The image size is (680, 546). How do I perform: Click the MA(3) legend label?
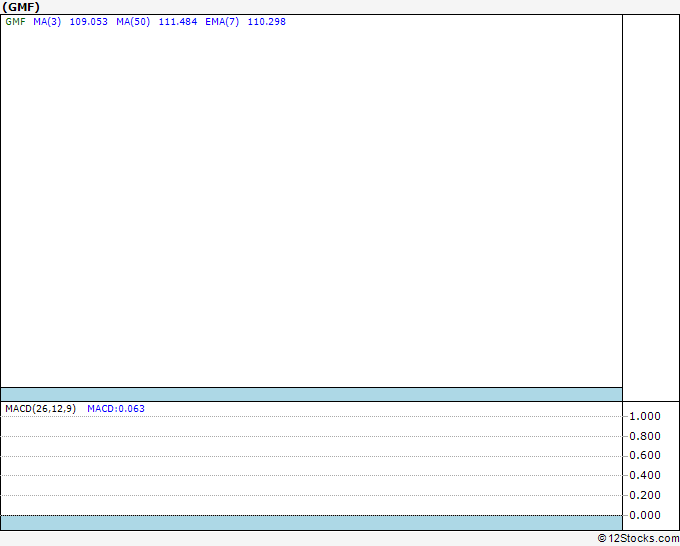coord(47,22)
